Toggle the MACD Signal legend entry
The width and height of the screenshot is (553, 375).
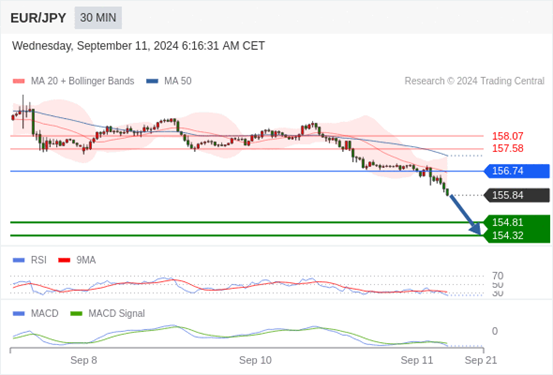click(x=108, y=313)
